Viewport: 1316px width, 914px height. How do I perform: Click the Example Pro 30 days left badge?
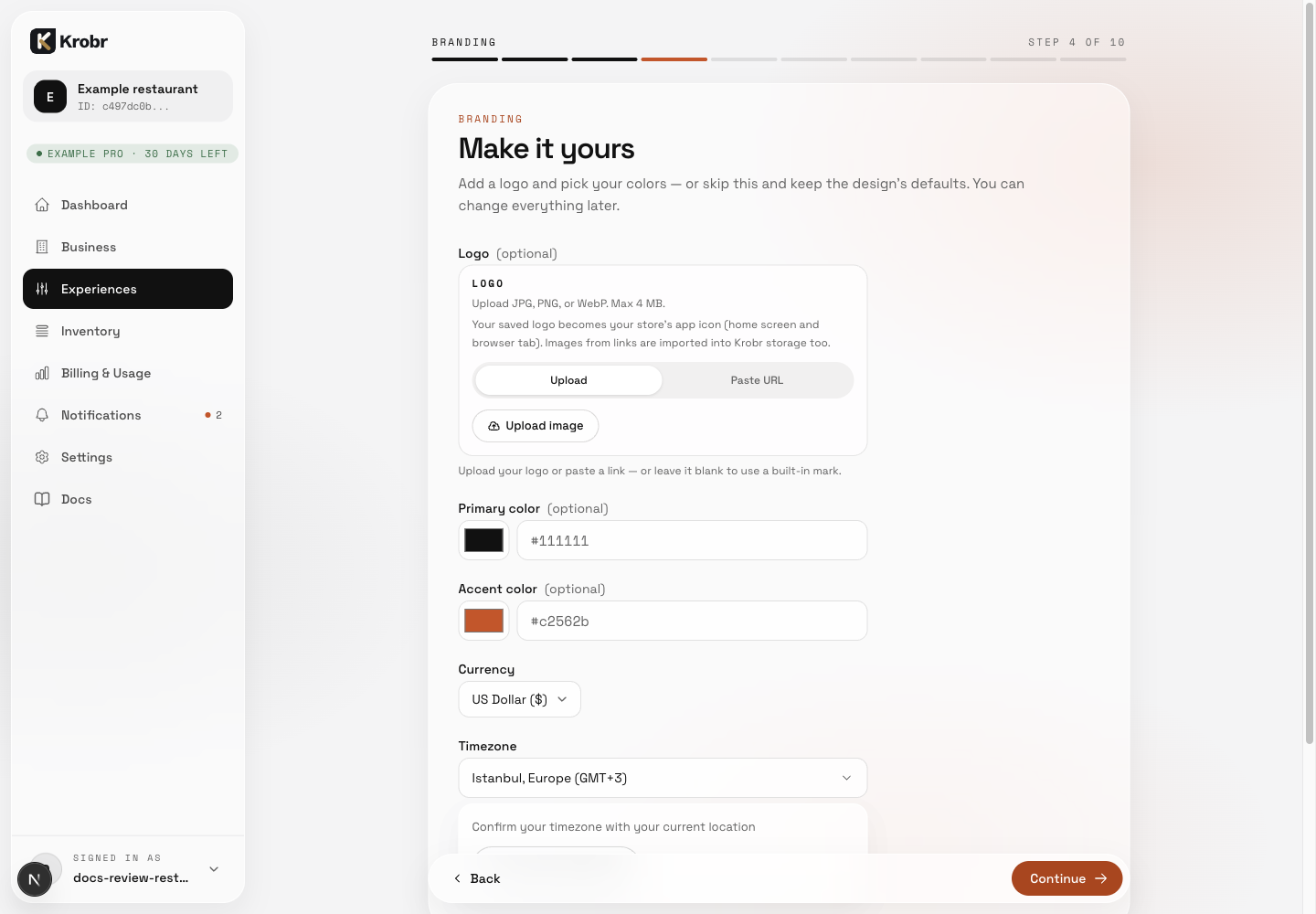[x=133, y=154]
